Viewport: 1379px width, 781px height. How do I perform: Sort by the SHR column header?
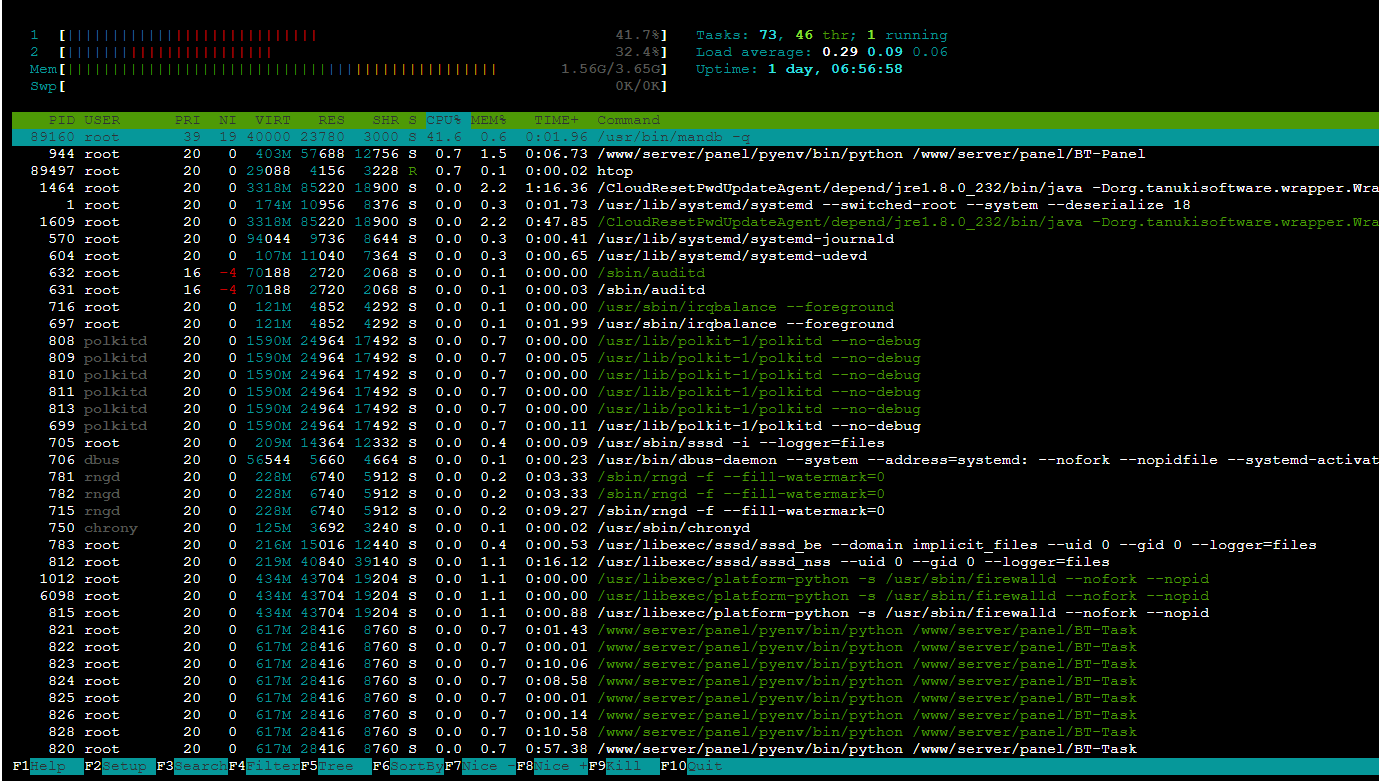[x=386, y=120]
